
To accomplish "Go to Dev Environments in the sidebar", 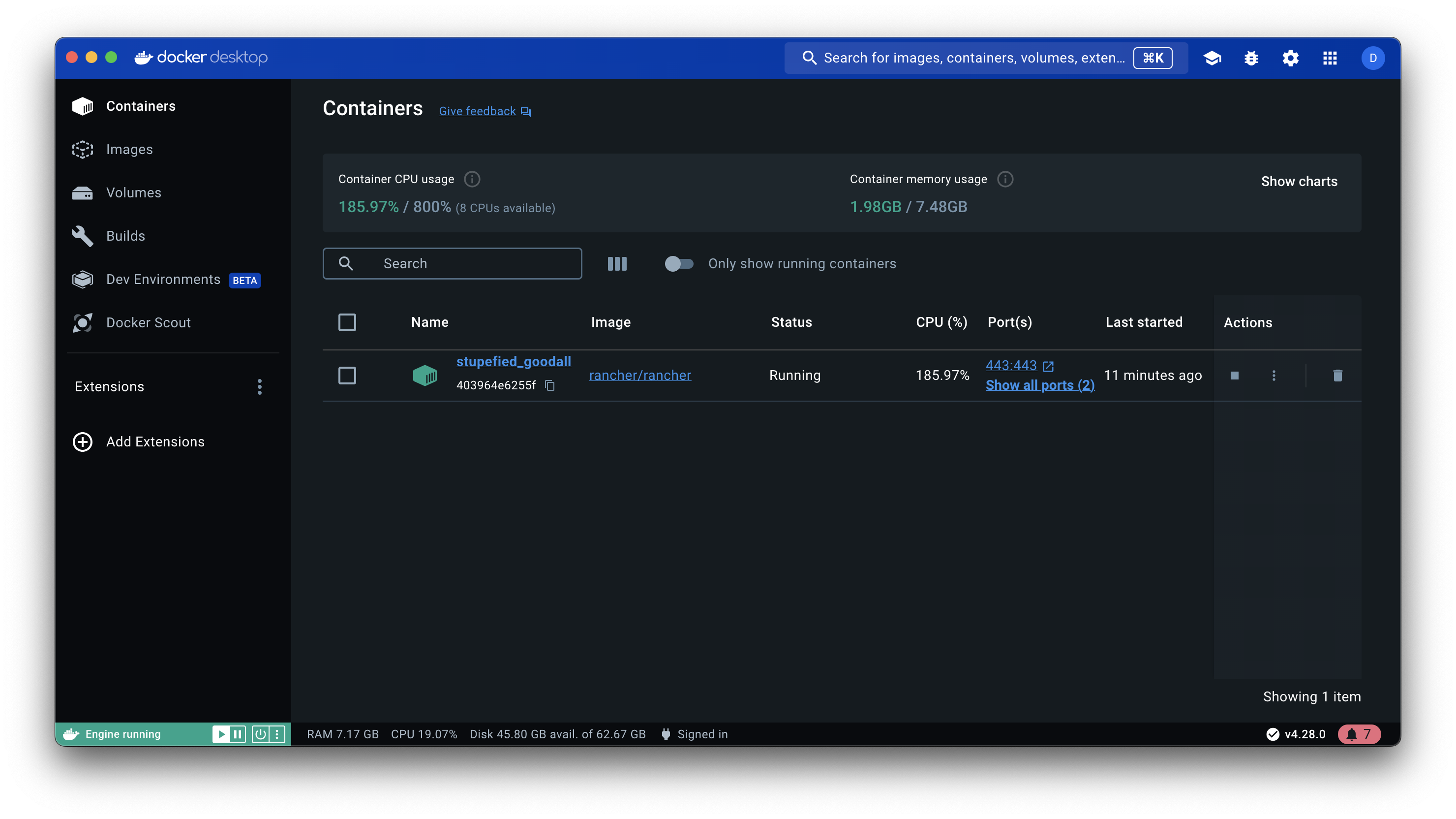I will click(x=163, y=280).
